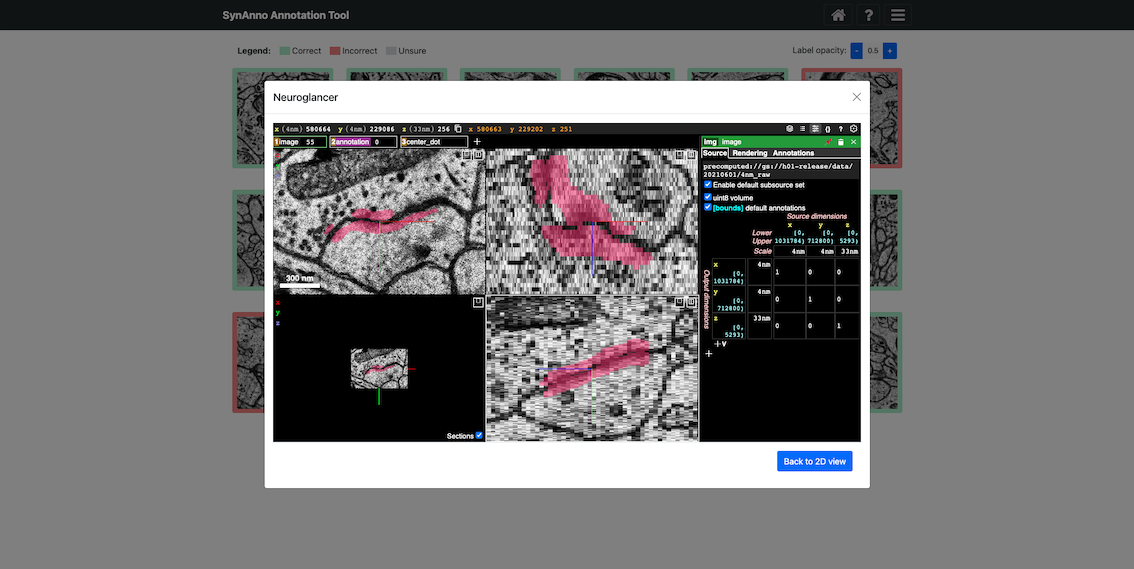This screenshot has width=1134, height=569.
Task: Edit y coordinate value 229086
Action: [382, 129]
